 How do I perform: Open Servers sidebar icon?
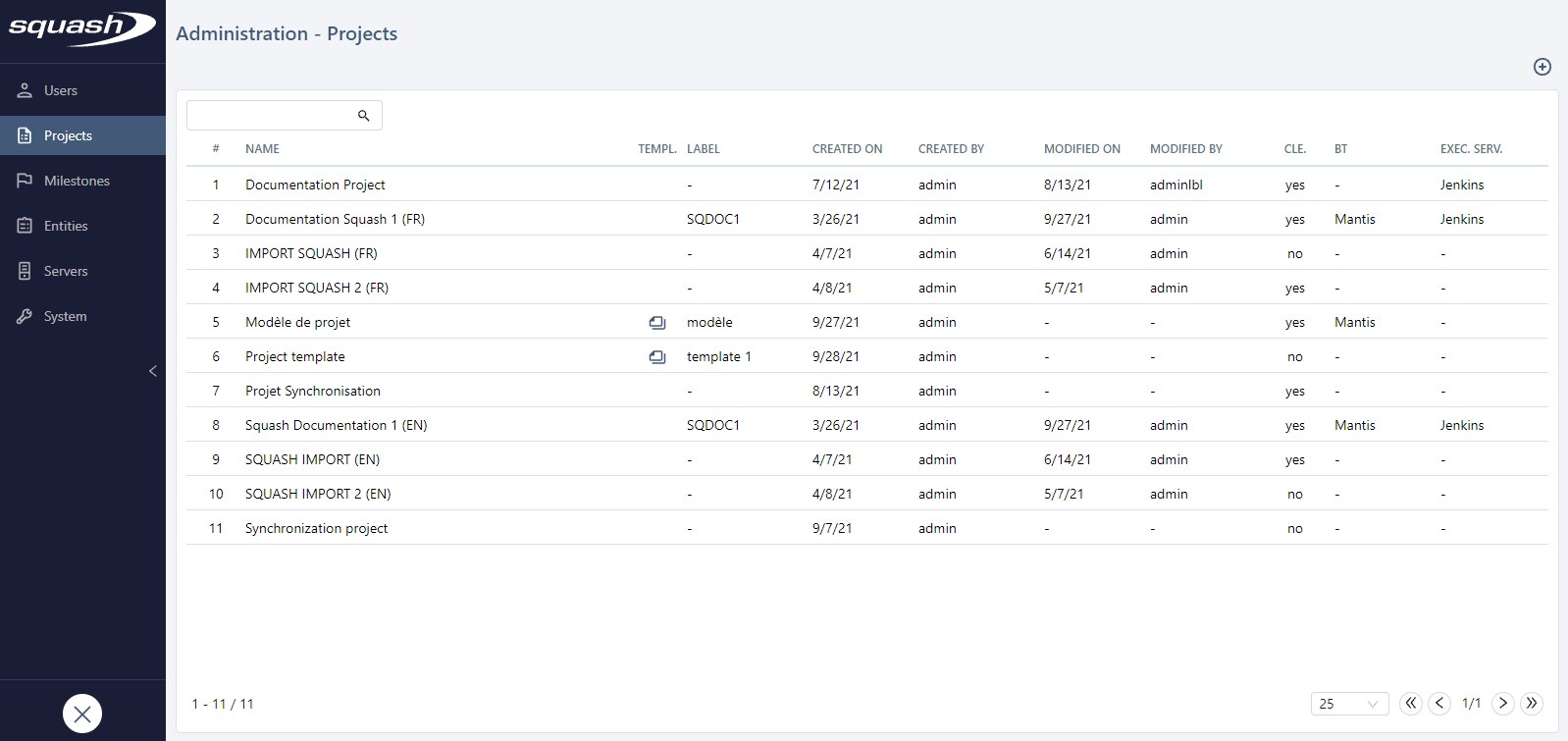(25, 271)
